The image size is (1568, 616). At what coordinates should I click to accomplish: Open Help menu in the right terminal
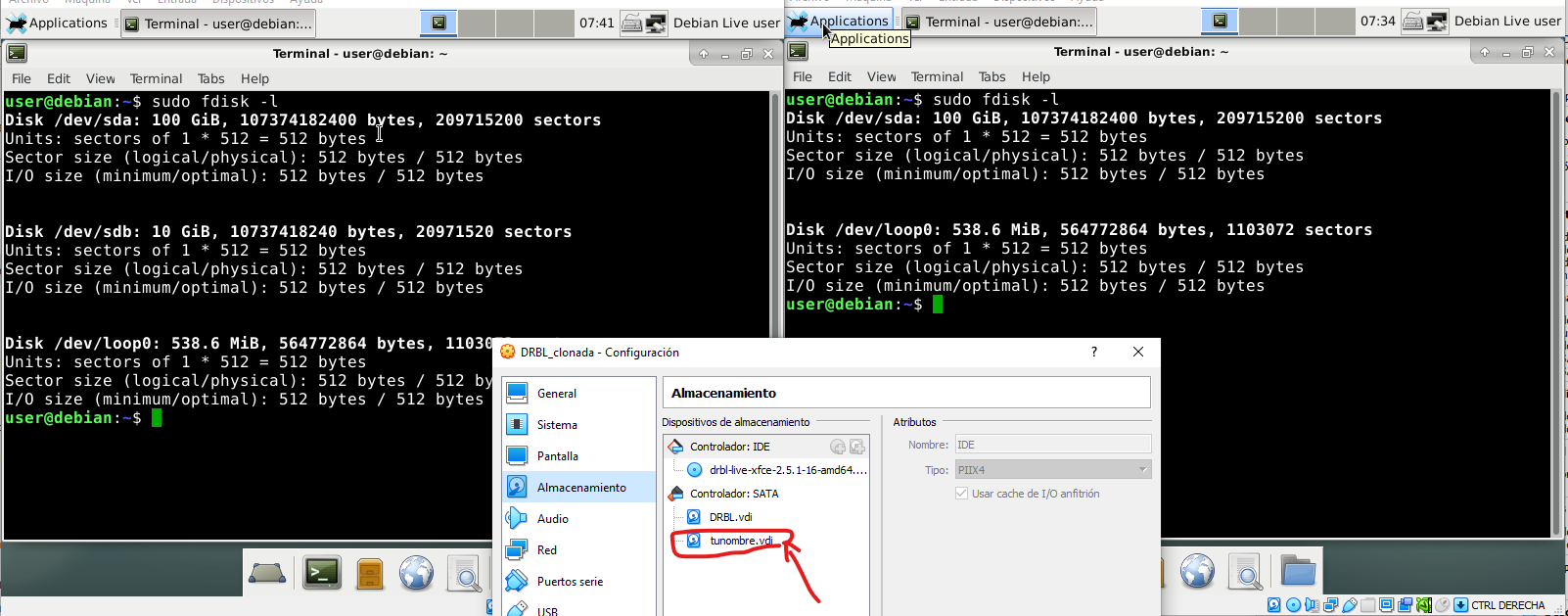(x=1036, y=76)
